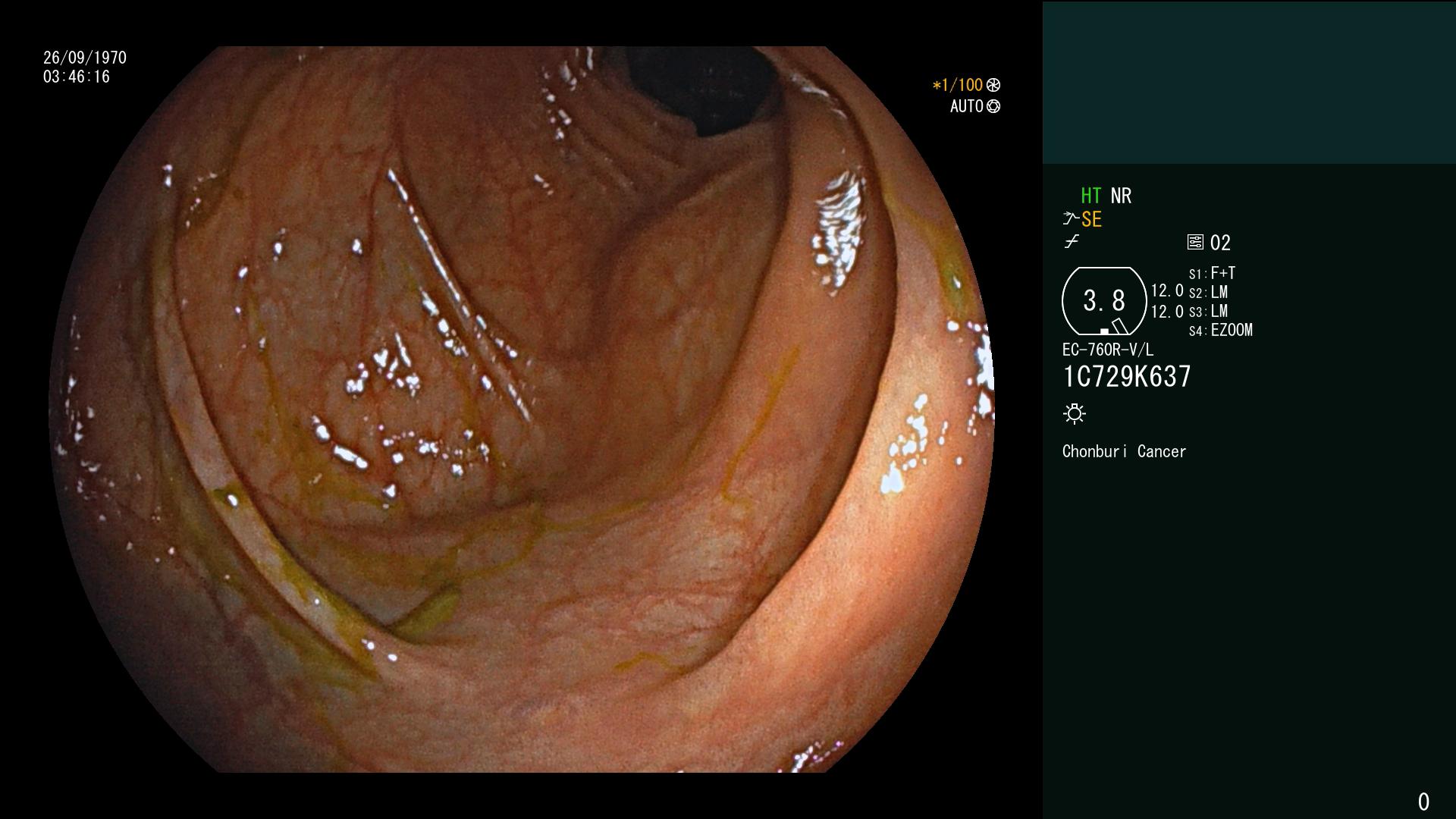This screenshot has height=819, width=1456.
Task: Click the Chonburi Cancer facility label
Action: (1125, 451)
